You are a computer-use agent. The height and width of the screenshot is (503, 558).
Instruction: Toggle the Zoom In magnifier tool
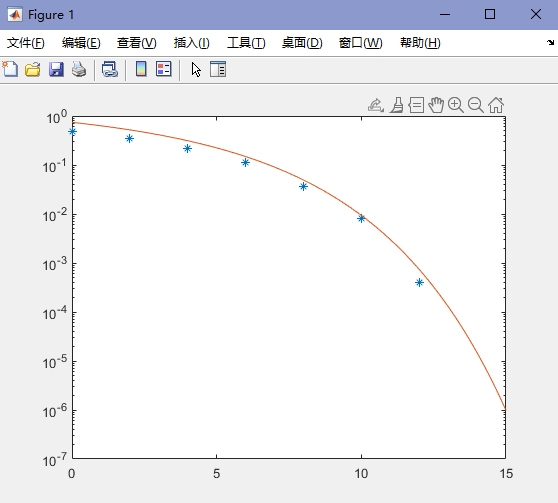click(456, 105)
